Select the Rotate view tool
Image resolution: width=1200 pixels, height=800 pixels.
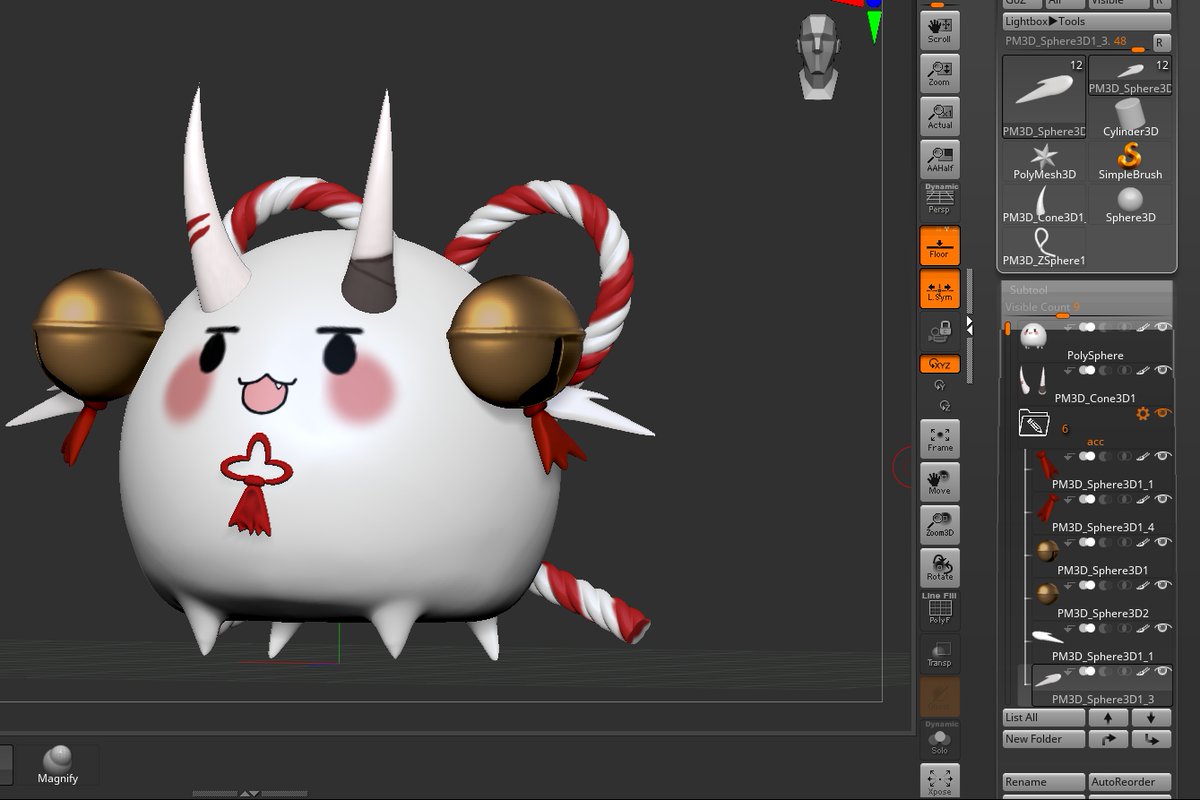(x=940, y=568)
